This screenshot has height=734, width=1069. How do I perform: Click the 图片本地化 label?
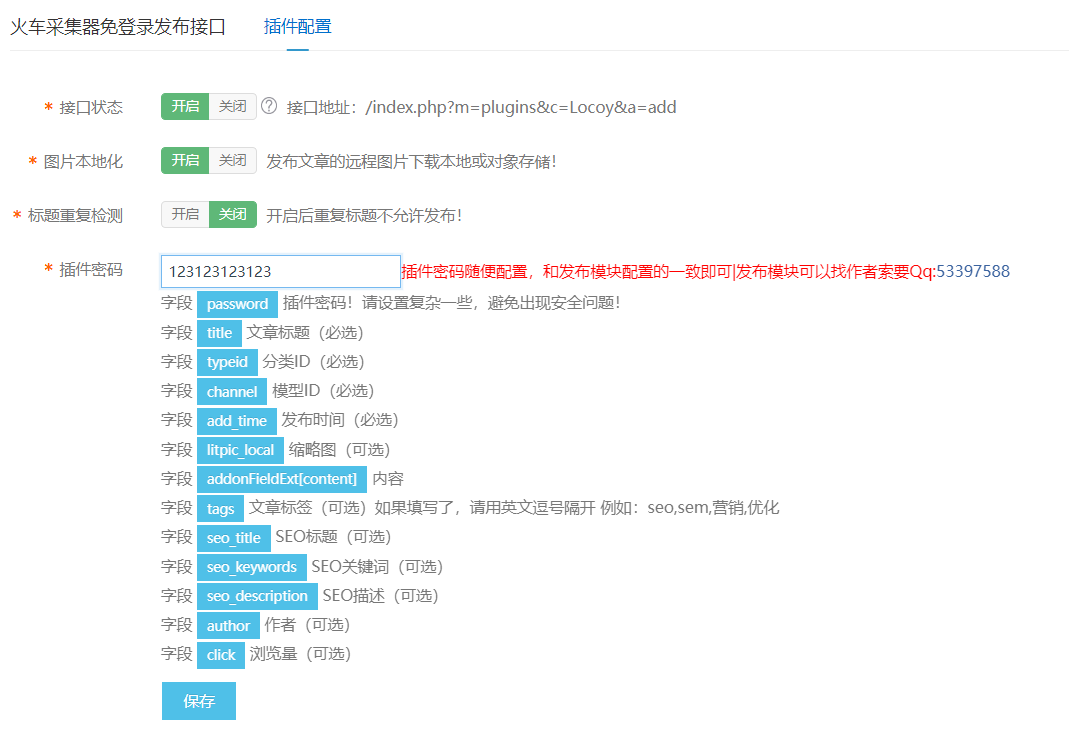point(83,162)
